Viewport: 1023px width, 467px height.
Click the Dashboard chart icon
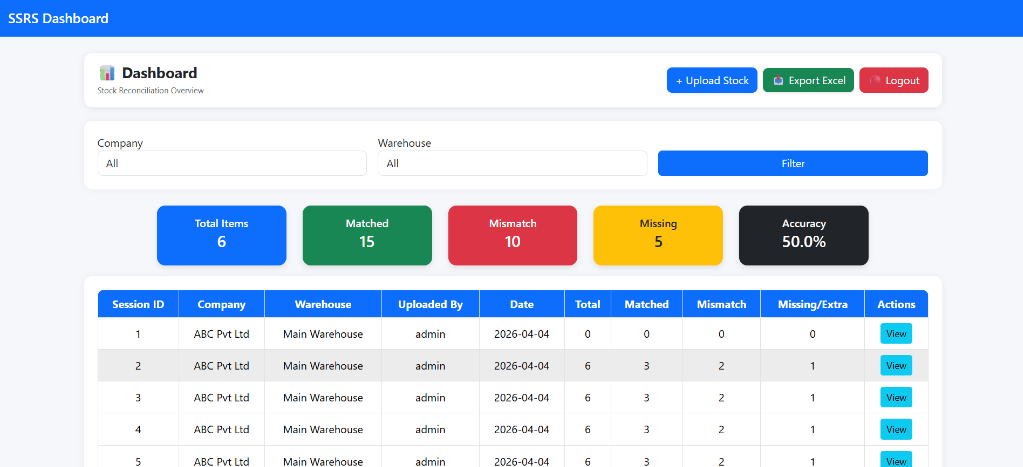pyautogui.click(x=107, y=73)
